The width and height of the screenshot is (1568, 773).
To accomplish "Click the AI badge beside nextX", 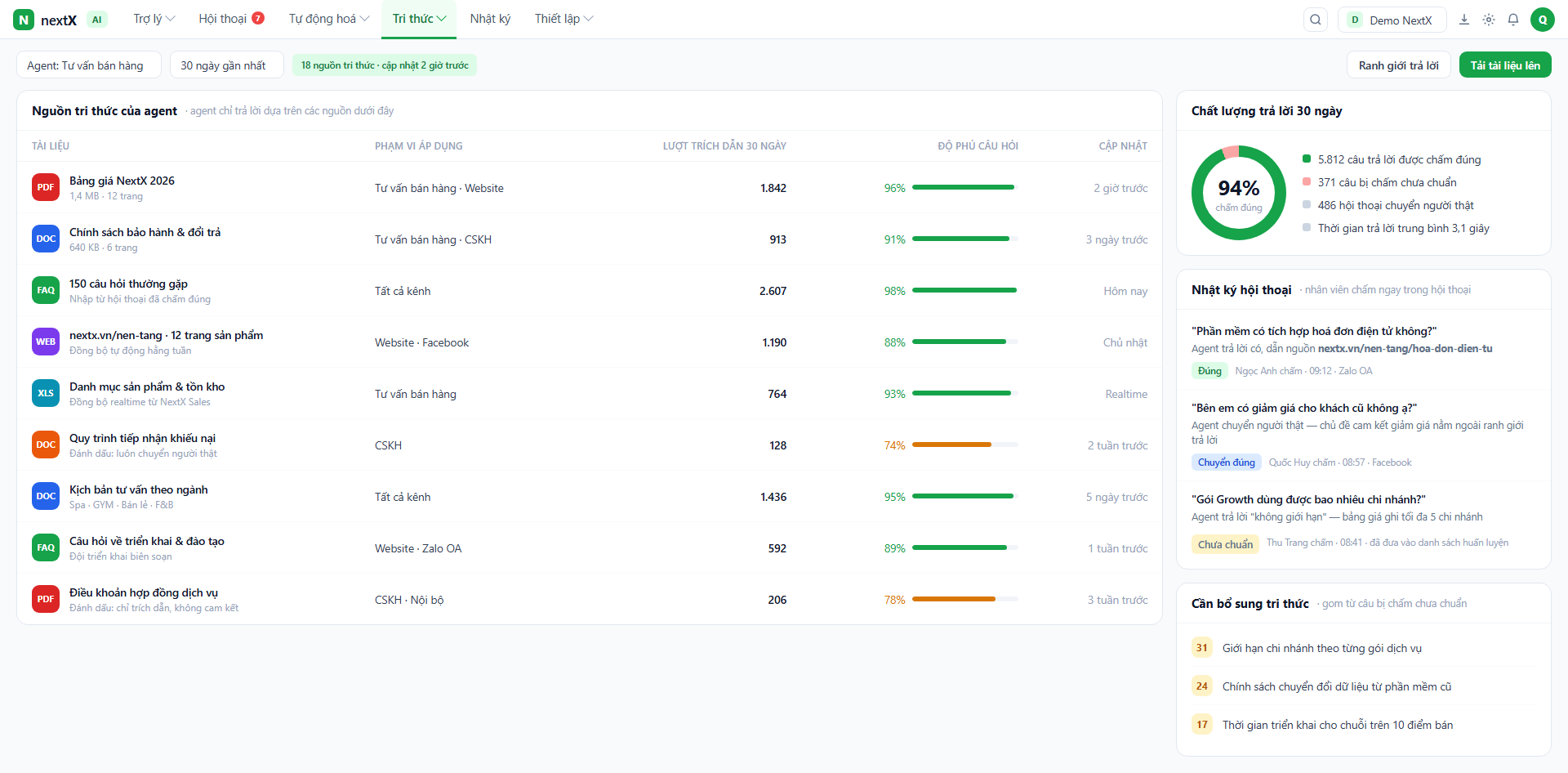I will tap(97, 20).
